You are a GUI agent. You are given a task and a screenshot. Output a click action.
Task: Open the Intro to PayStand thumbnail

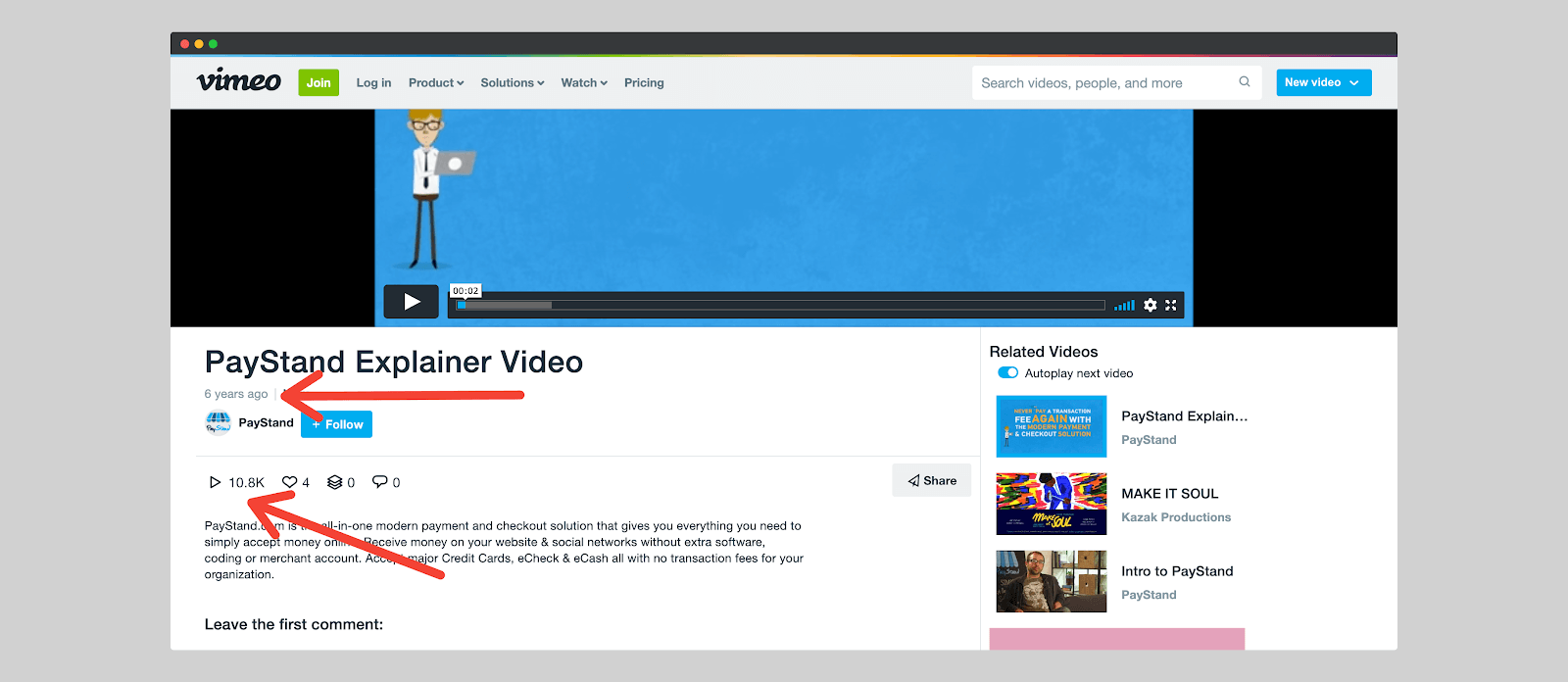tap(1052, 581)
